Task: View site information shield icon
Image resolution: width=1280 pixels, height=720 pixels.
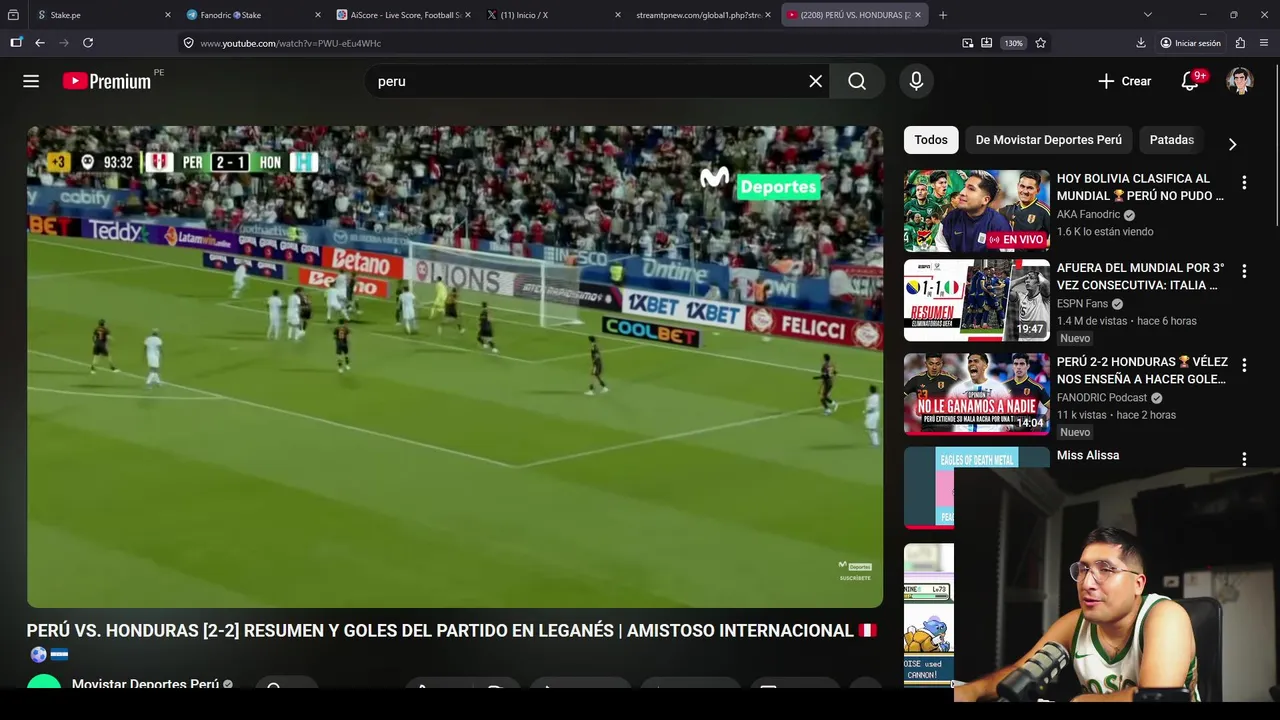Action: (188, 43)
